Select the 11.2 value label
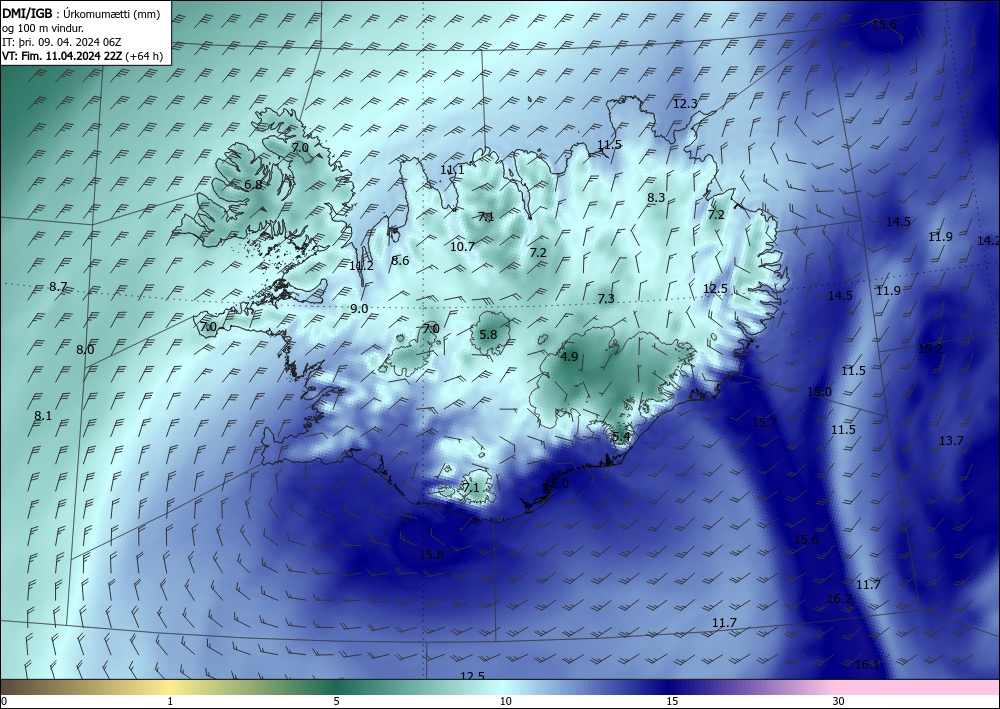Image resolution: width=1000 pixels, height=709 pixels. 362,266
